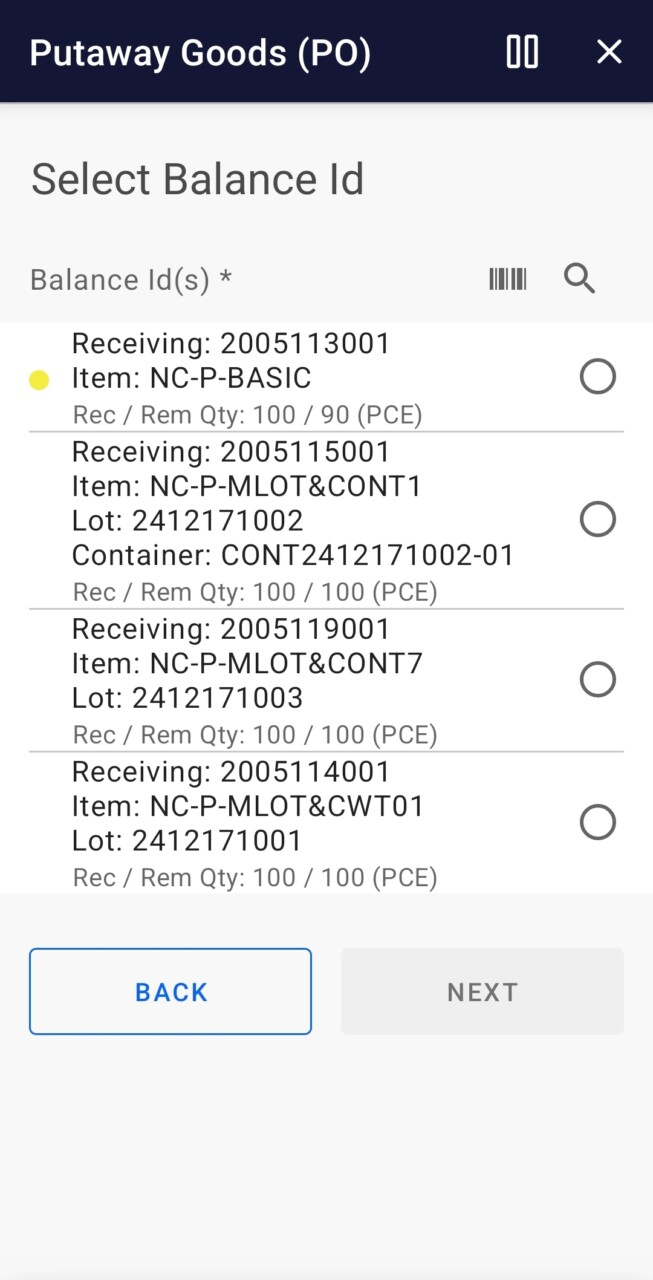Tap the Lot 2412171002 line
Viewport: 653px width, 1280px height.
188,521
